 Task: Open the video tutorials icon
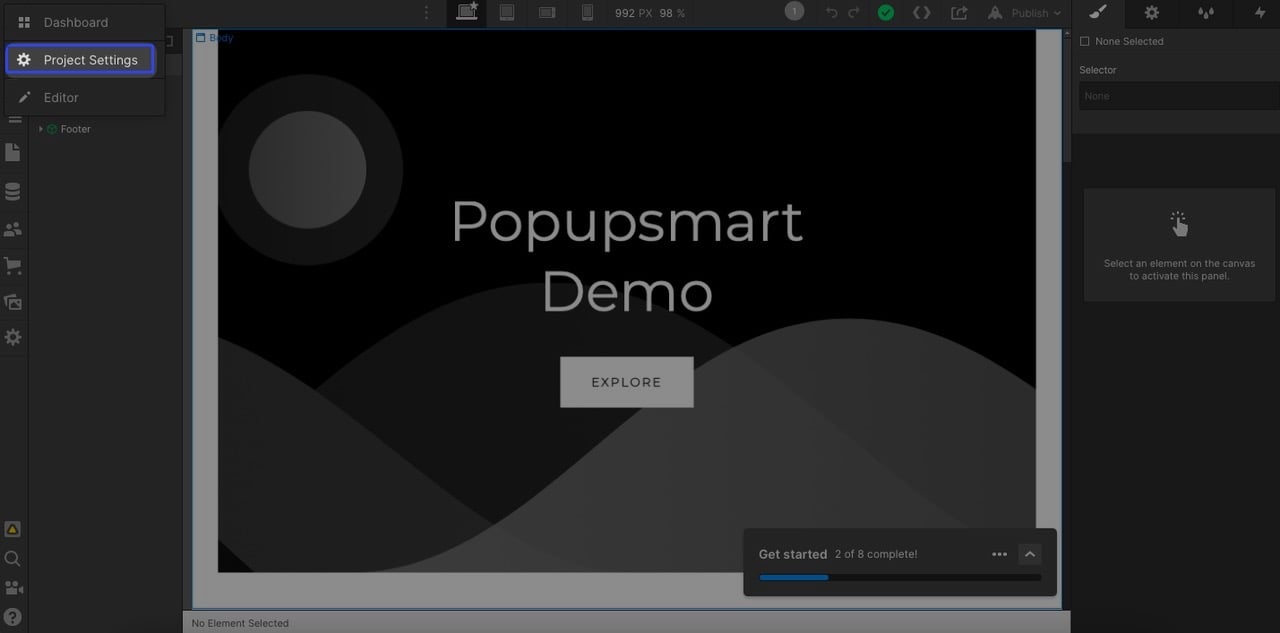(x=13, y=588)
